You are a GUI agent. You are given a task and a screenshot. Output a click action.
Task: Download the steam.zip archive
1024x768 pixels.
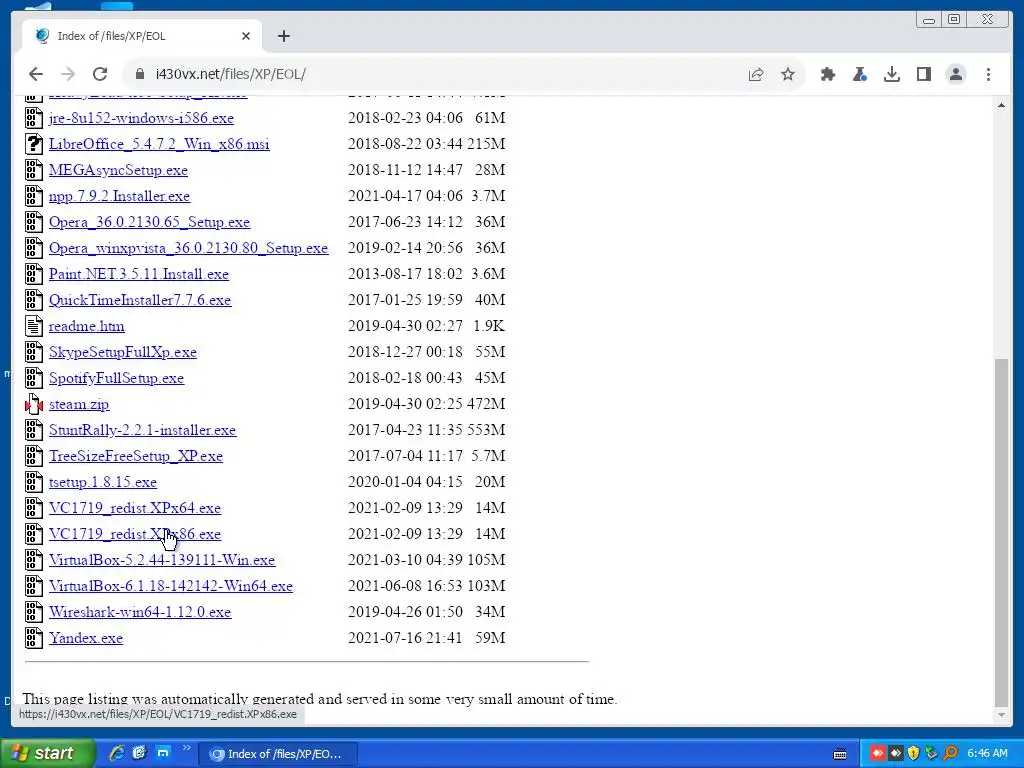click(79, 404)
